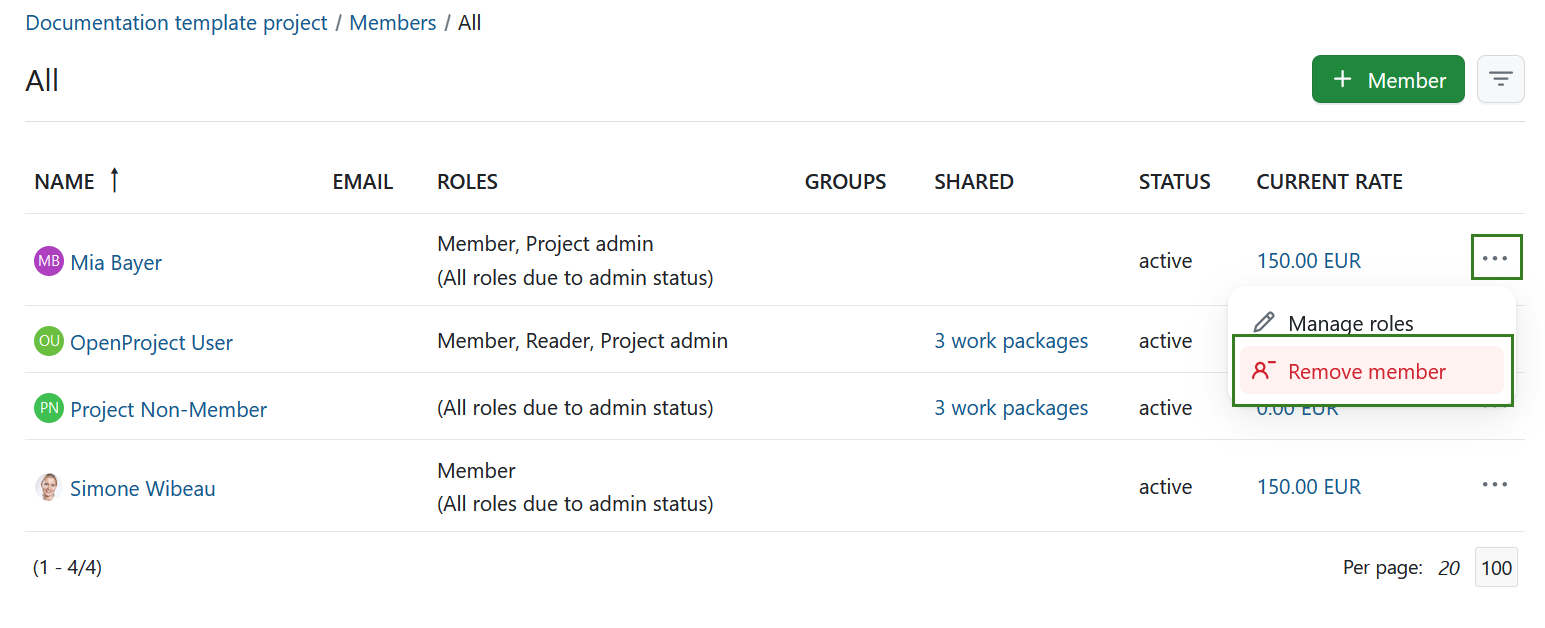This screenshot has width=1545, height=628.
Task: Click the OpenProject User OU avatar
Action: coord(48,341)
